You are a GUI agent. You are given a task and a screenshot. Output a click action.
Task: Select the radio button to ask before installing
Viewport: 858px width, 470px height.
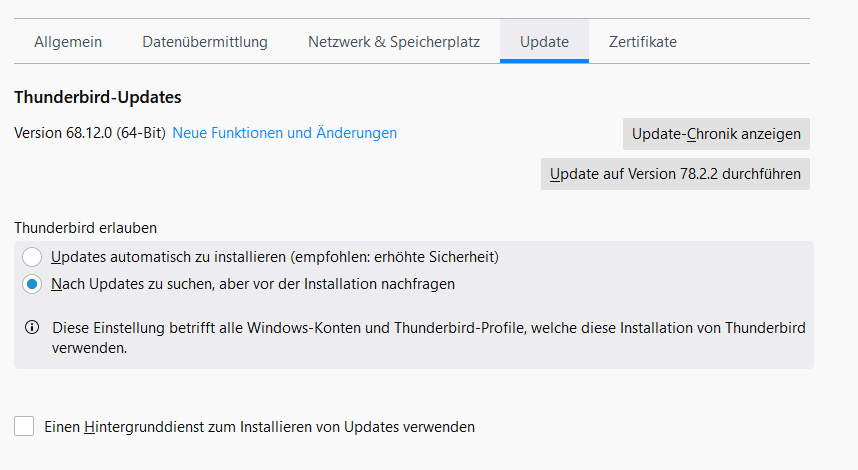click(32, 284)
